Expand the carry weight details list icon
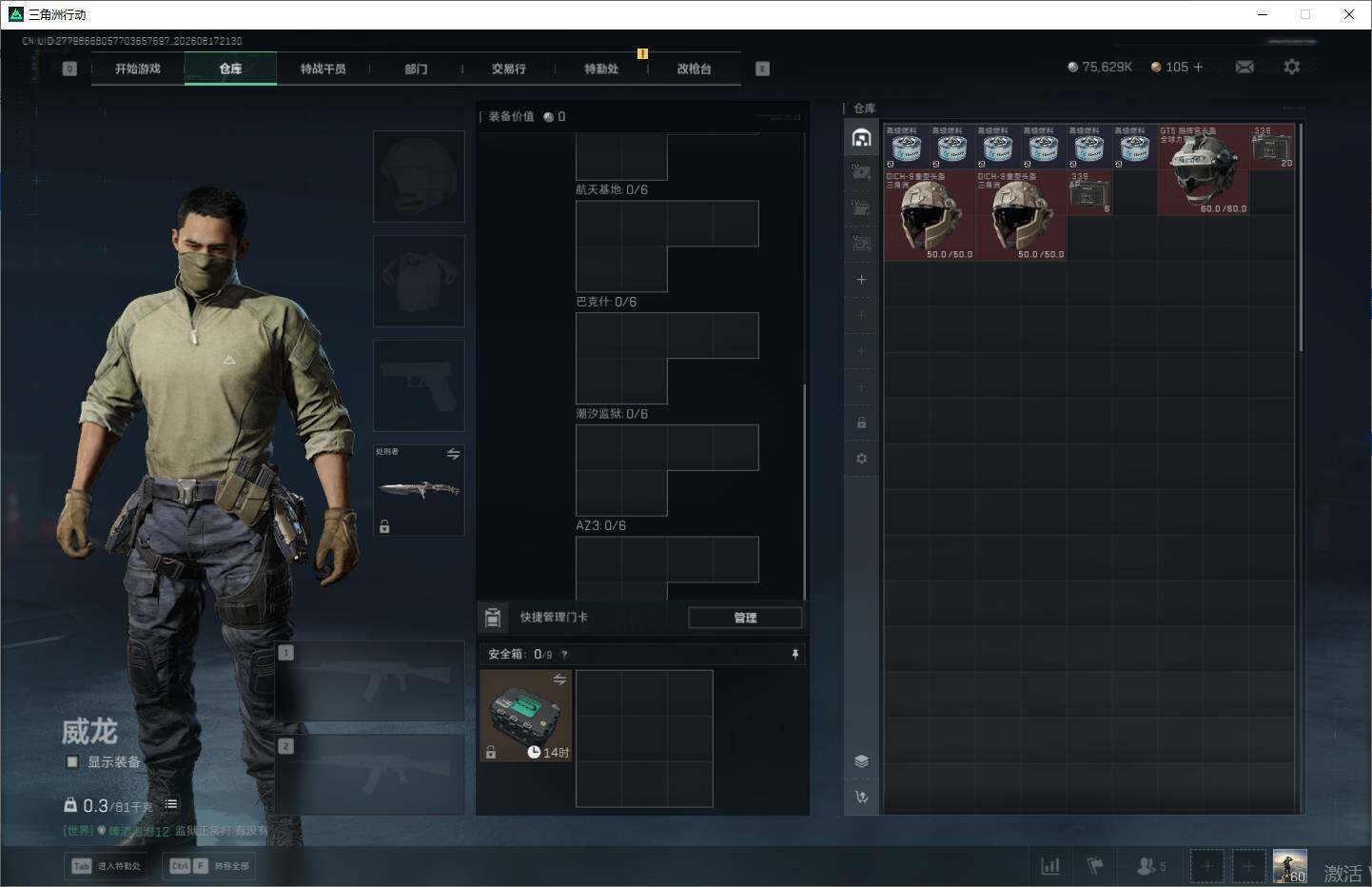This screenshot has width=1372, height=887. [x=171, y=804]
